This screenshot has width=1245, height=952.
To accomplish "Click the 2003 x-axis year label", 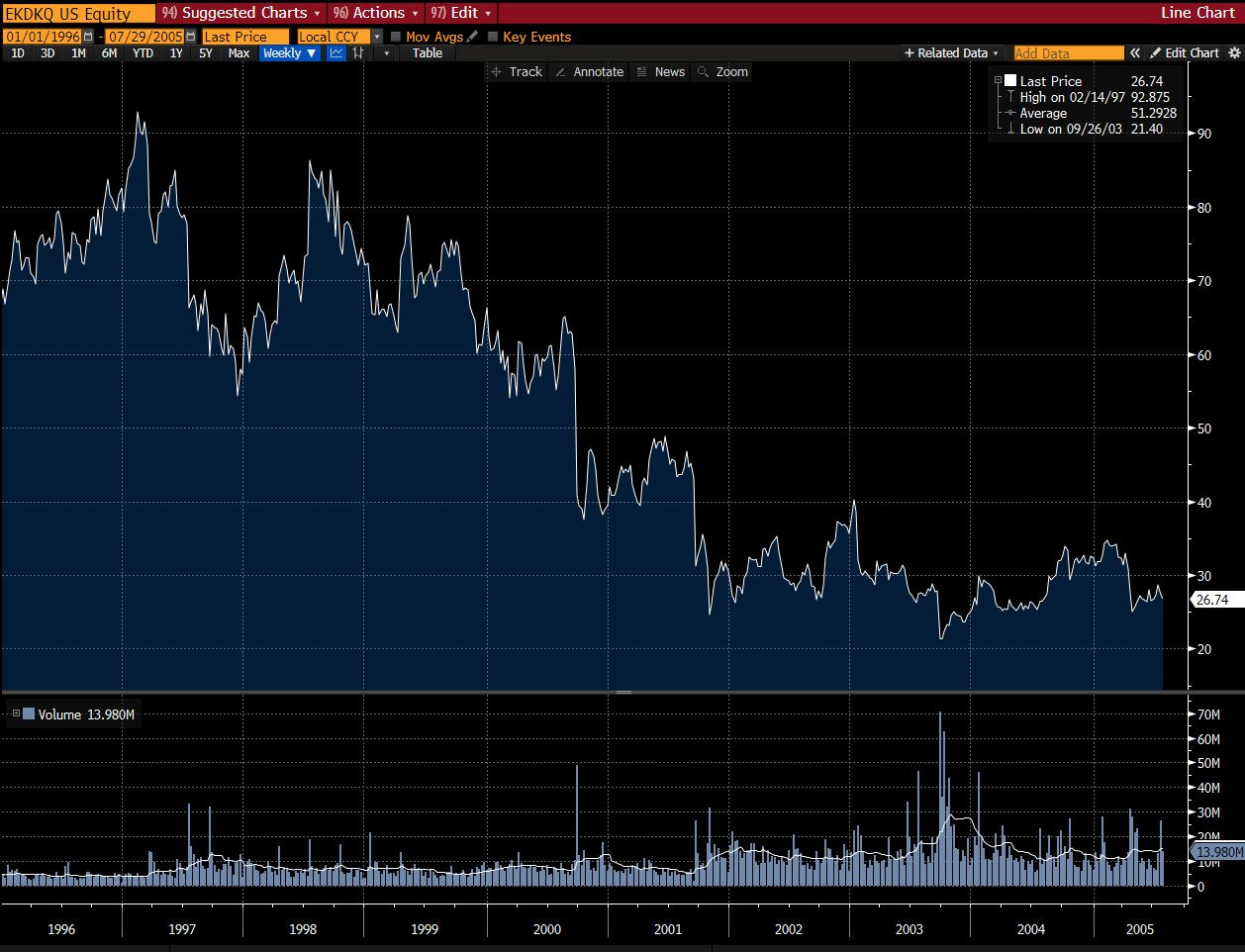I will pos(909,929).
